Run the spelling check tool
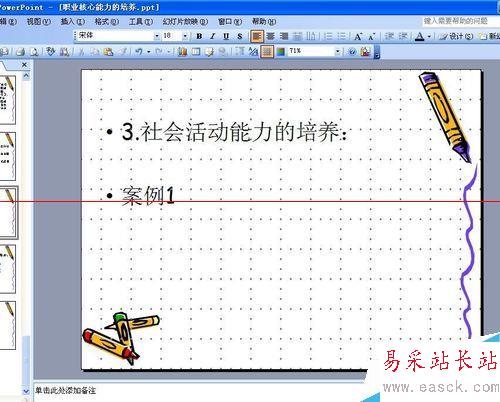Screen dimensions: 500x402 tap(51, 52)
